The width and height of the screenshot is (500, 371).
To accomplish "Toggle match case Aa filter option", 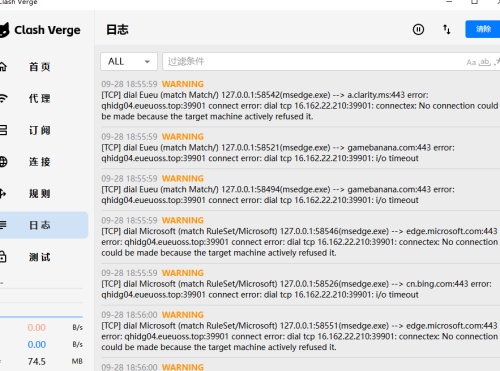I will click(x=471, y=62).
